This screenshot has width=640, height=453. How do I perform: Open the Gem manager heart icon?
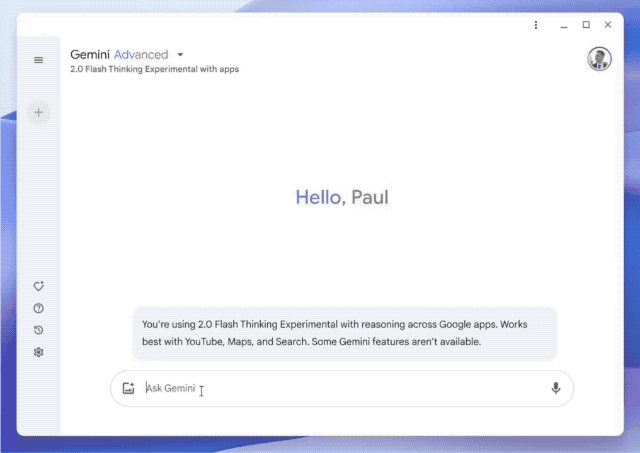(39, 286)
